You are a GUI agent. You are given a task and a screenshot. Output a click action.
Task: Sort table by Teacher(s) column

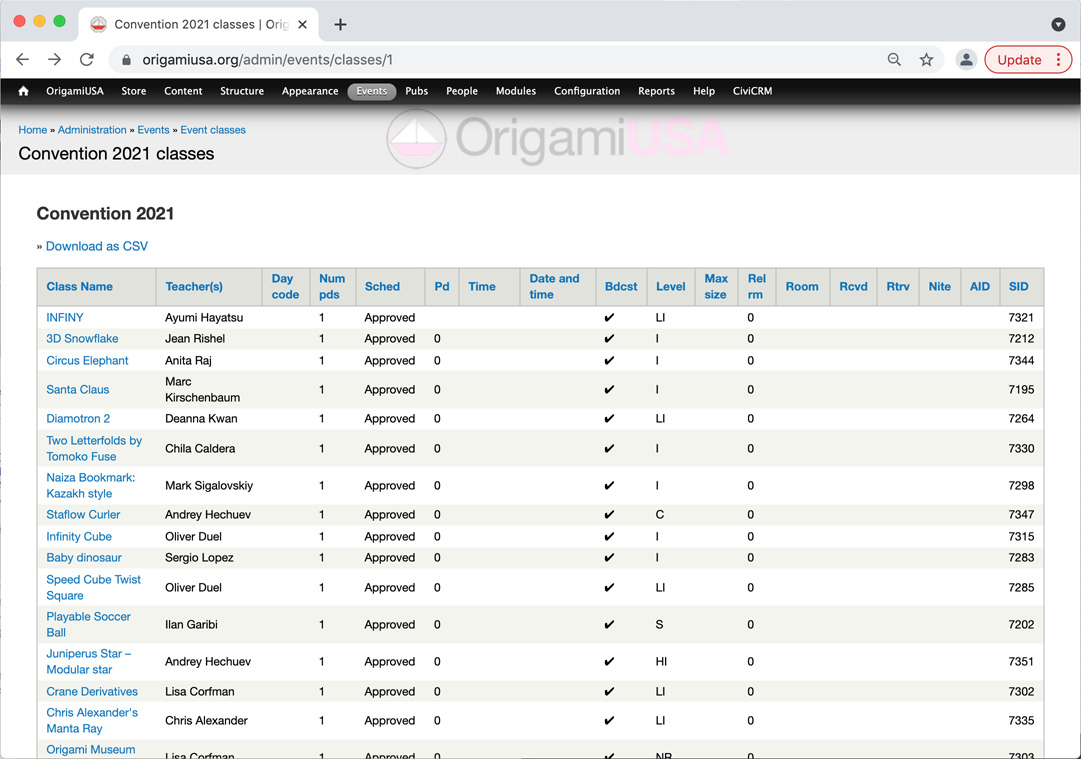pyautogui.click(x=194, y=287)
